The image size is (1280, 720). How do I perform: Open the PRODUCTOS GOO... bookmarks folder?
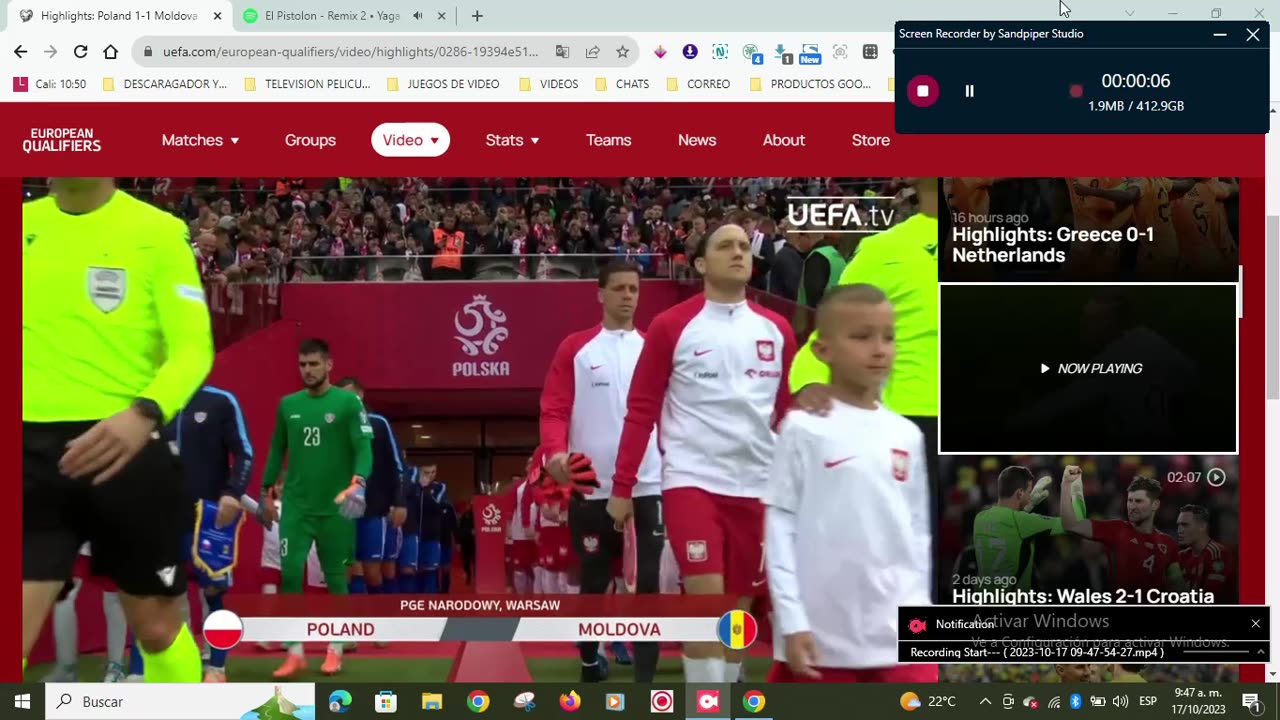click(810, 84)
